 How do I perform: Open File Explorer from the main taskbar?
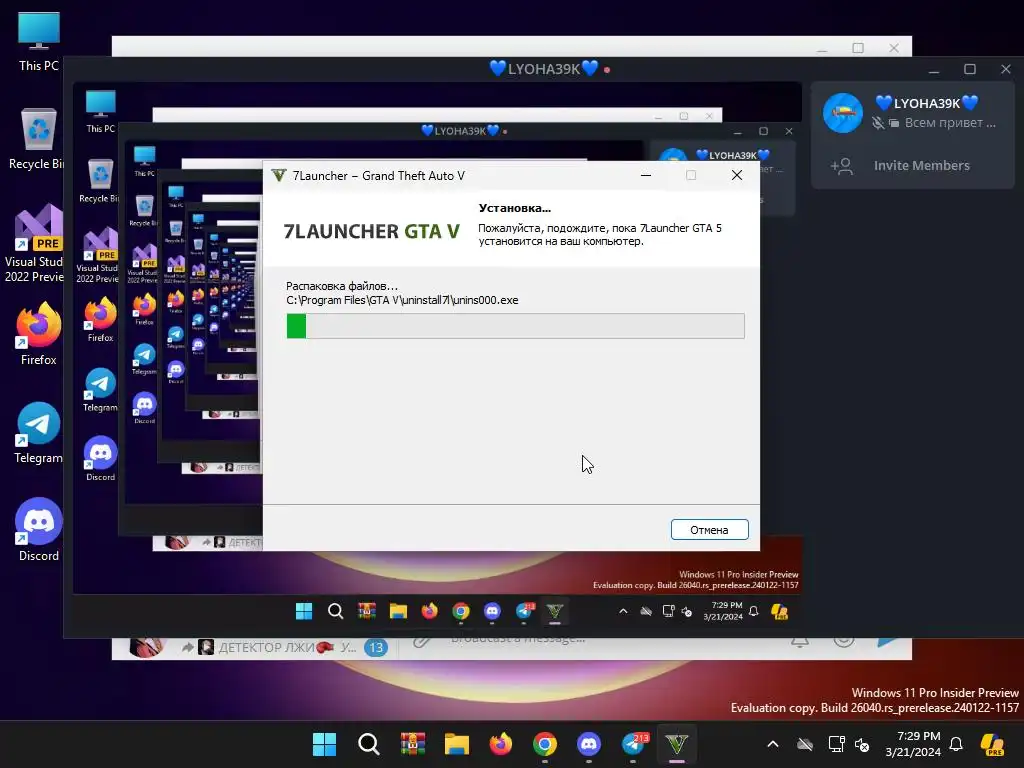(456, 744)
